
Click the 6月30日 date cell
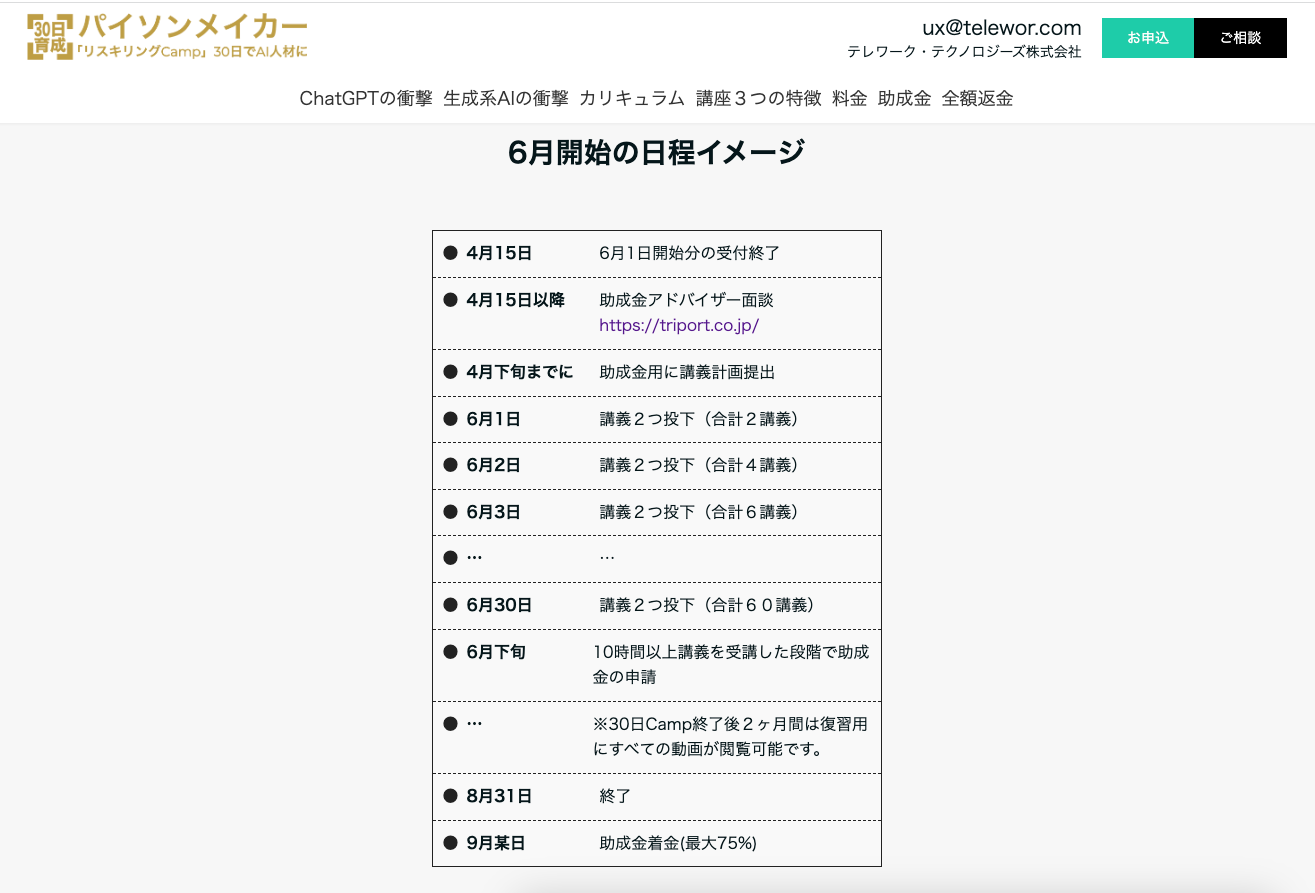pos(499,605)
